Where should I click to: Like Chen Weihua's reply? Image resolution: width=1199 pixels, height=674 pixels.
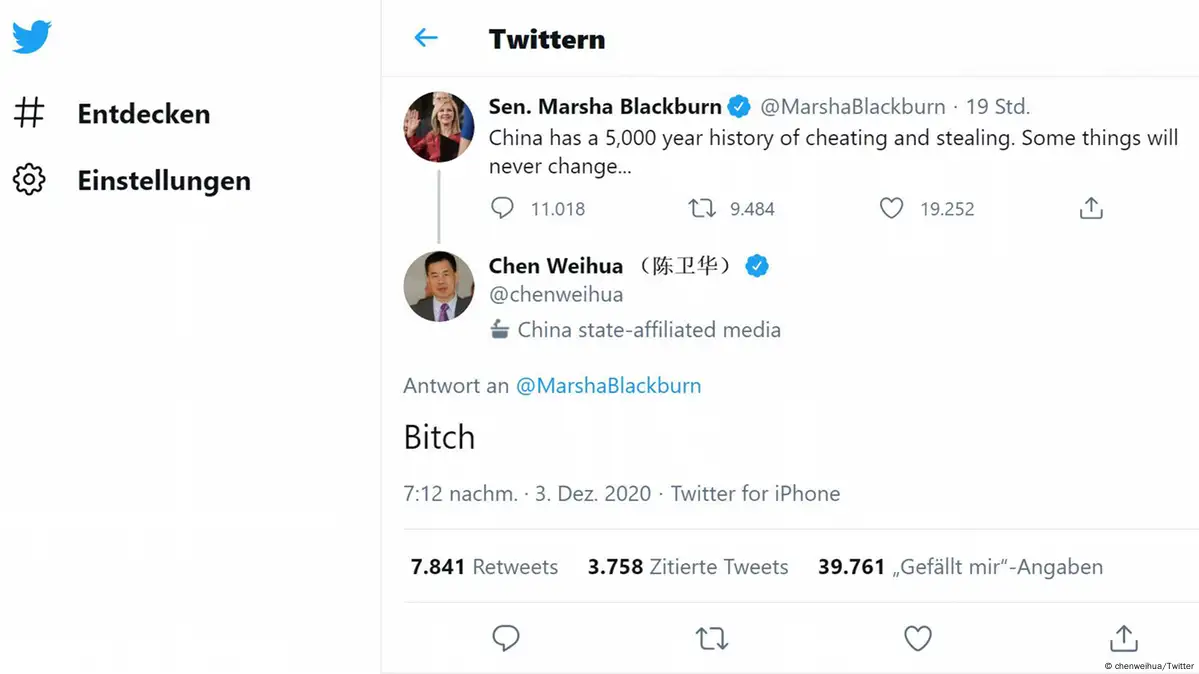point(917,638)
